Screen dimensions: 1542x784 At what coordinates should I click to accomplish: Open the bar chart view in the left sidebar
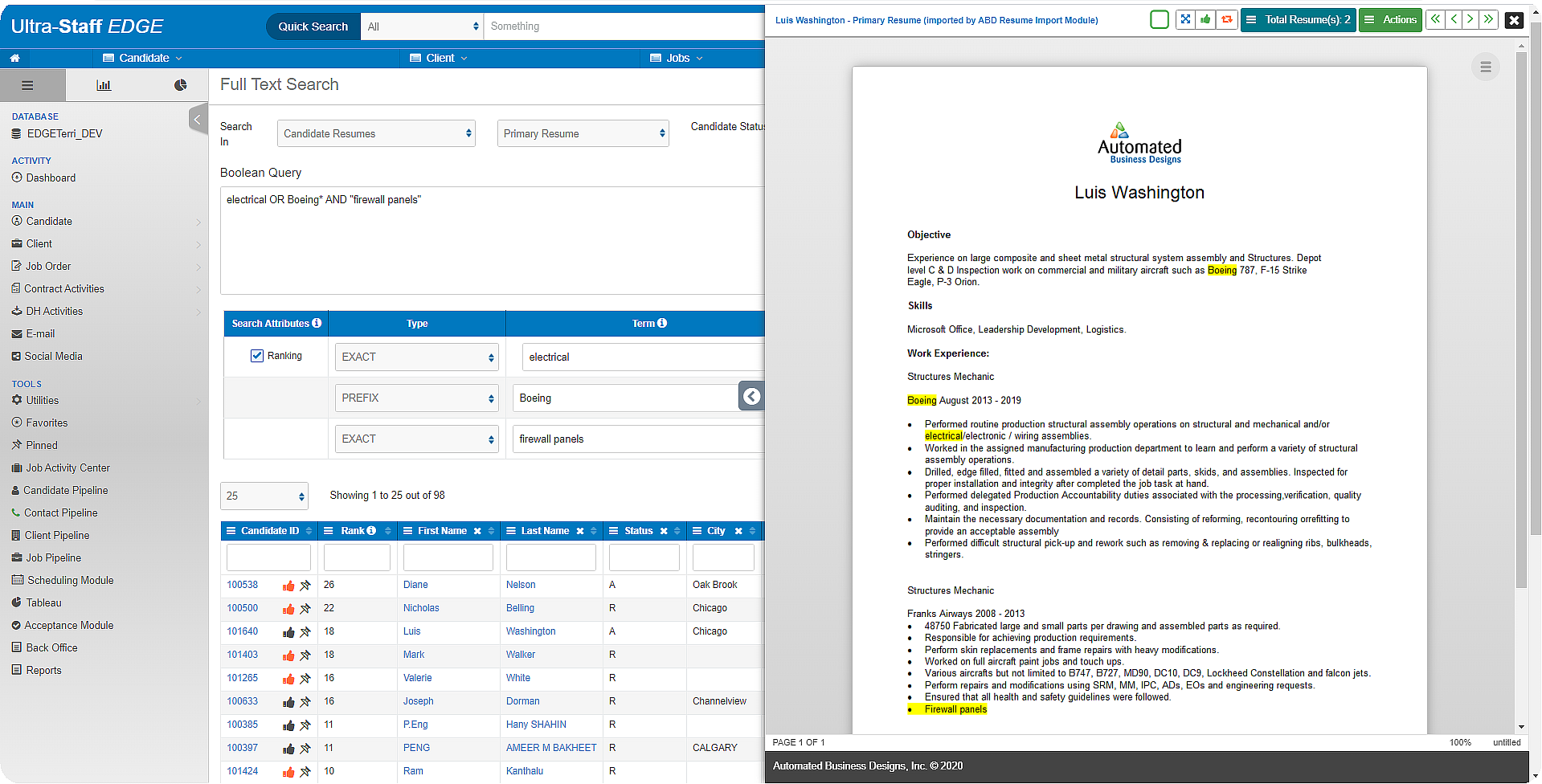click(x=103, y=84)
